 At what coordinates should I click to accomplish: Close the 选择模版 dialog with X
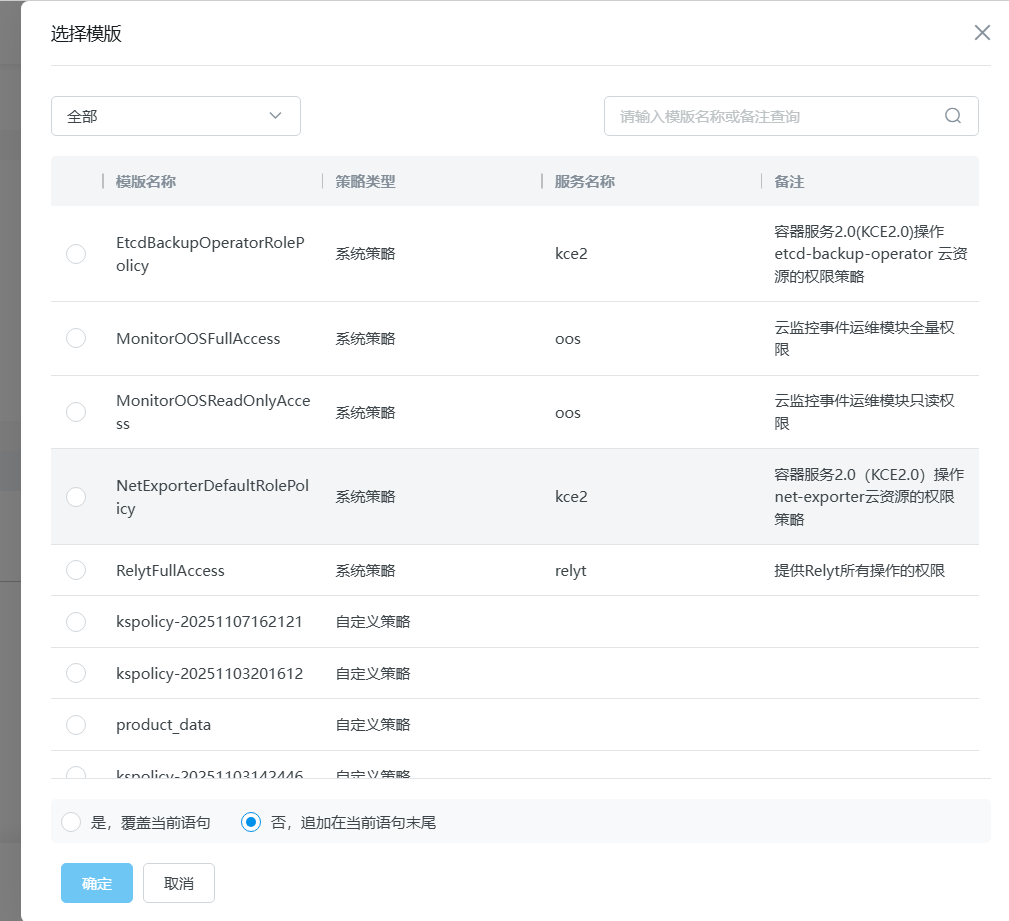coord(982,33)
